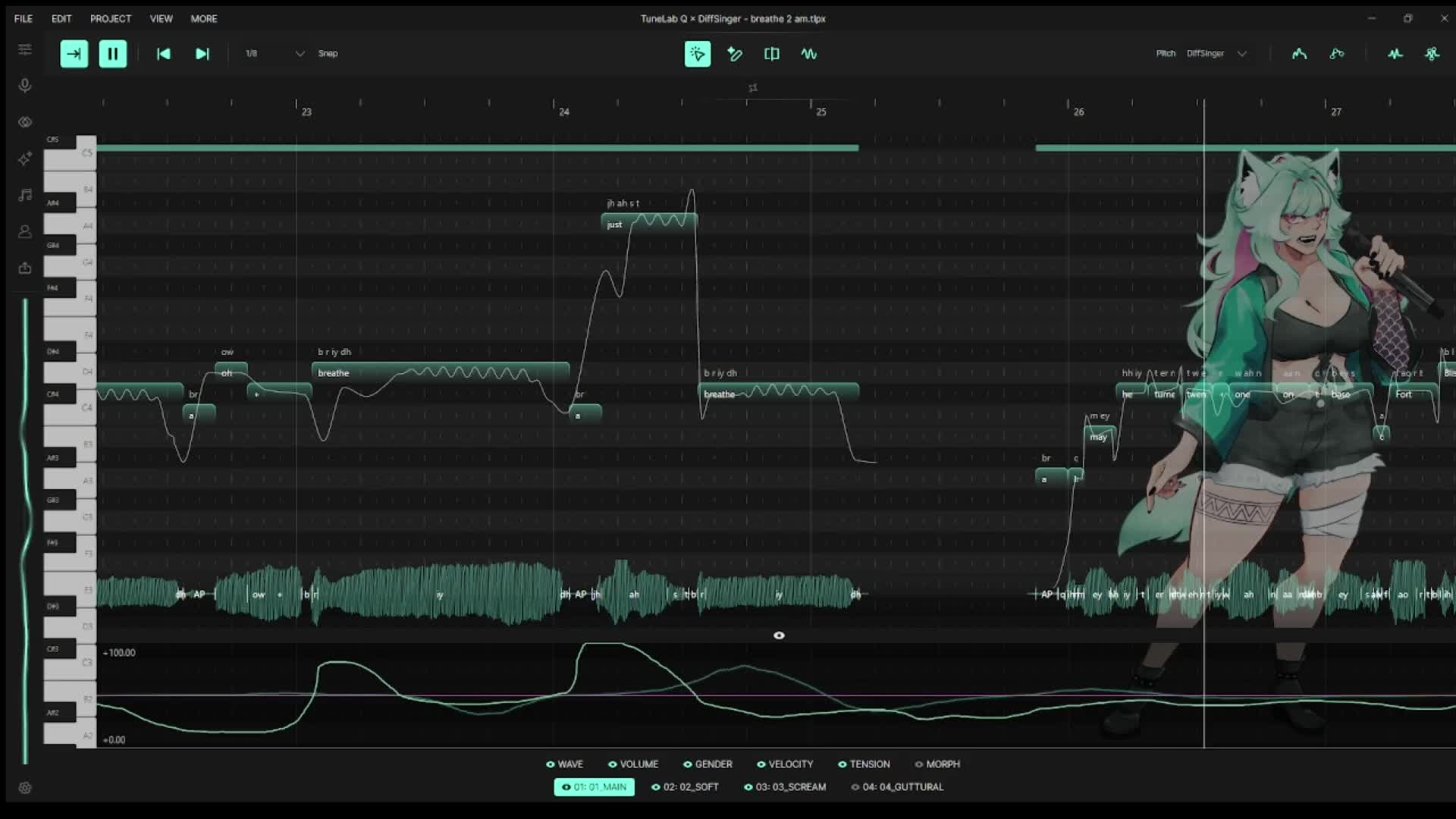Open the VIEW menu

coord(162,18)
